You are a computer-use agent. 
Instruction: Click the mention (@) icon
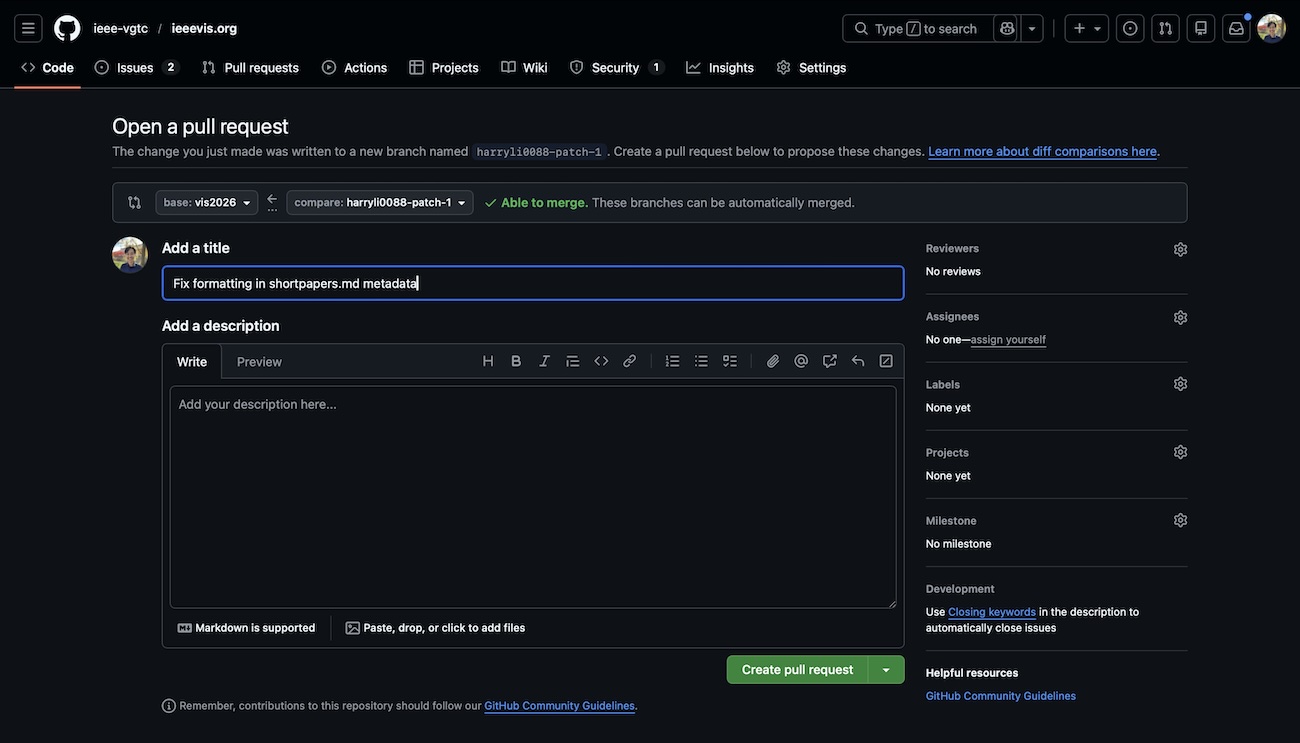[x=801, y=361]
